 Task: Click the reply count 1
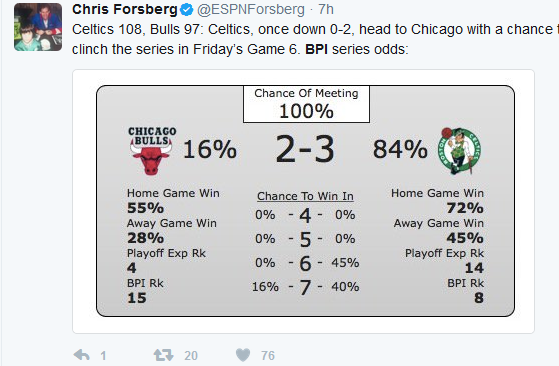point(103,355)
